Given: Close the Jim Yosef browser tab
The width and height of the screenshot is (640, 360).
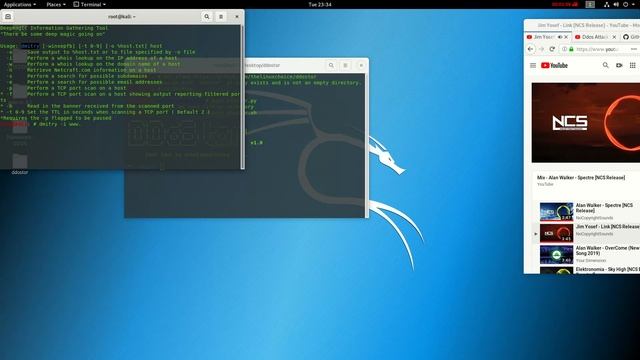Looking at the screenshot, I should coord(566,37).
